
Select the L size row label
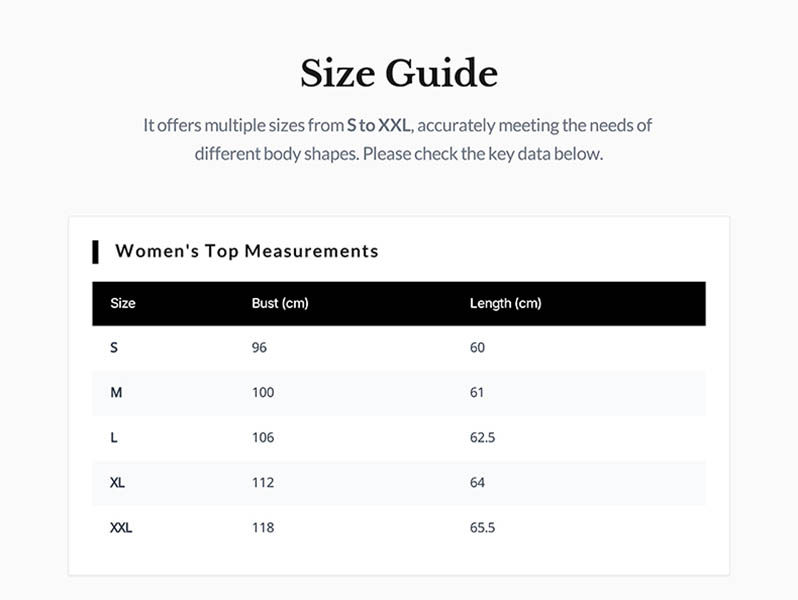click(x=114, y=438)
